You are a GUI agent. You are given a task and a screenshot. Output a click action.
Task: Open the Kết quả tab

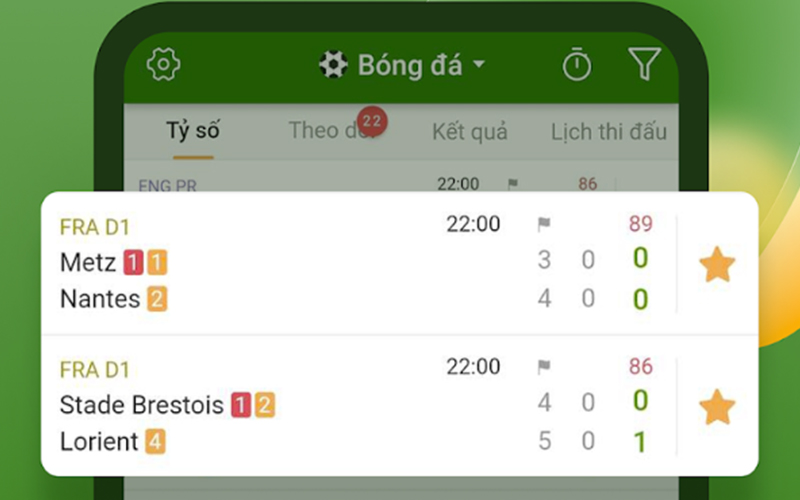[x=470, y=131]
